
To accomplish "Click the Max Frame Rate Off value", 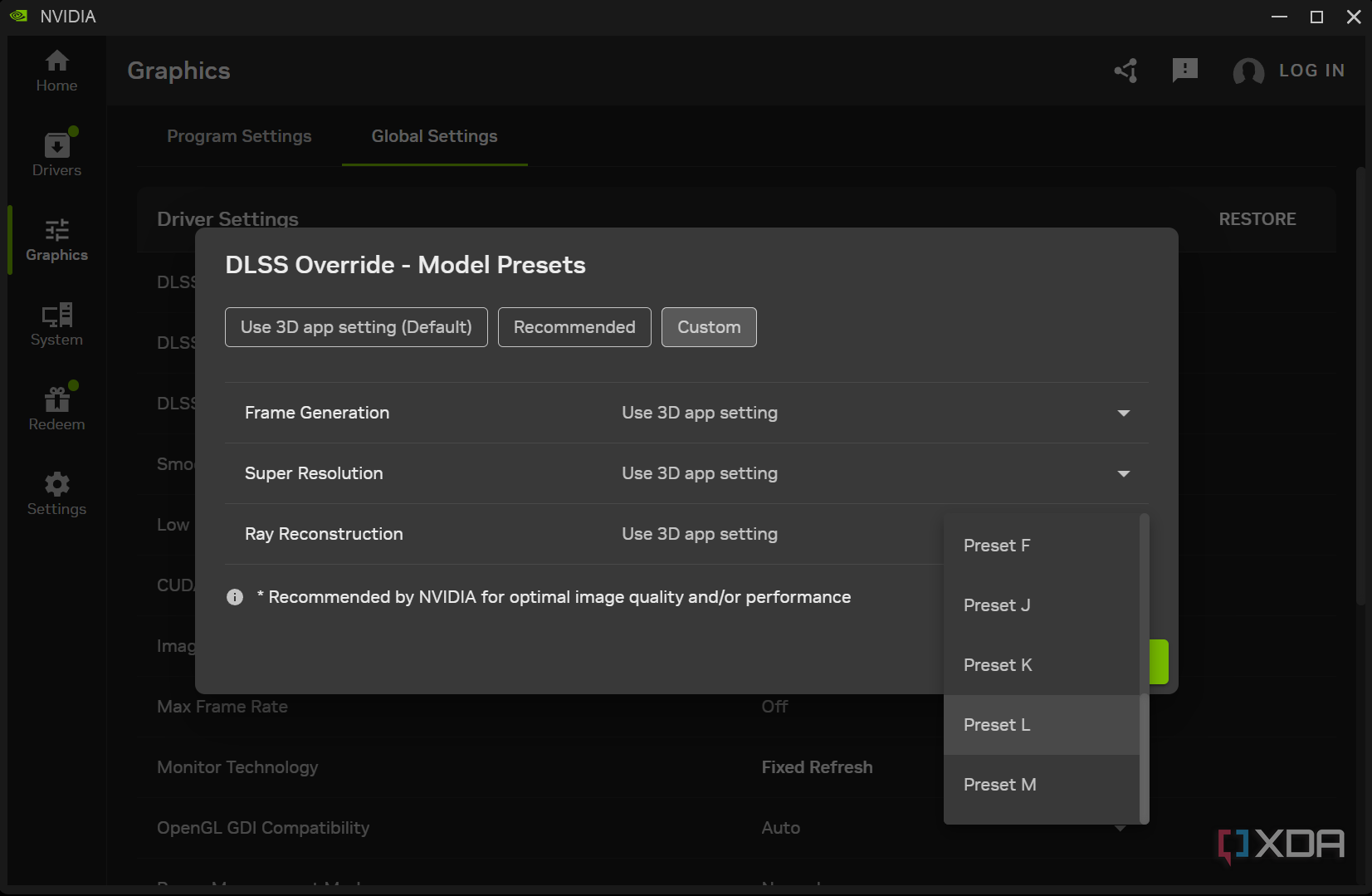I will (x=774, y=707).
